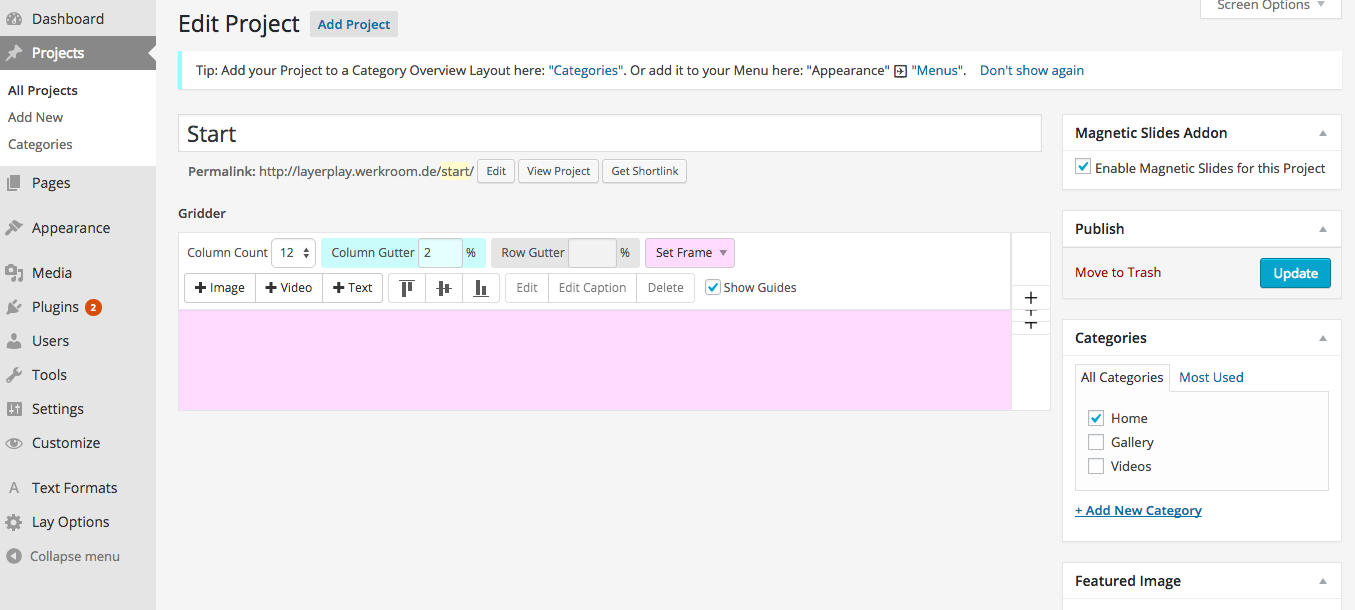Click the Customize eye icon in sidebar

coord(14,443)
